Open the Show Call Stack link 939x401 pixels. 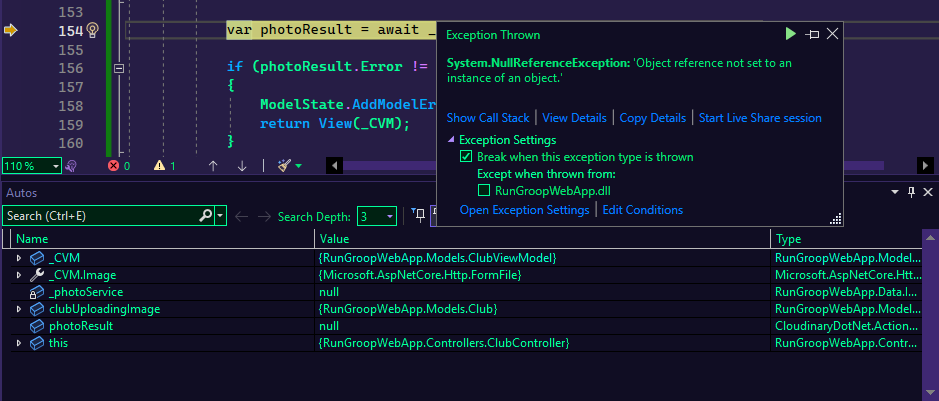(x=488, y=118)
